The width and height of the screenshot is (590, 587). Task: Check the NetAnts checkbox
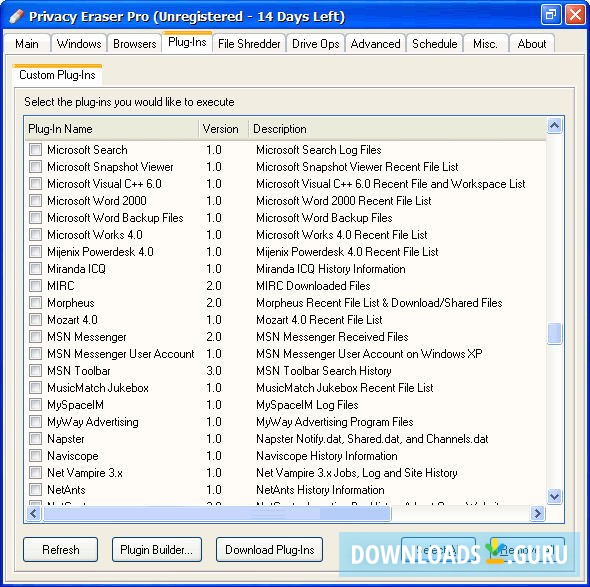[x=35, y=490]
